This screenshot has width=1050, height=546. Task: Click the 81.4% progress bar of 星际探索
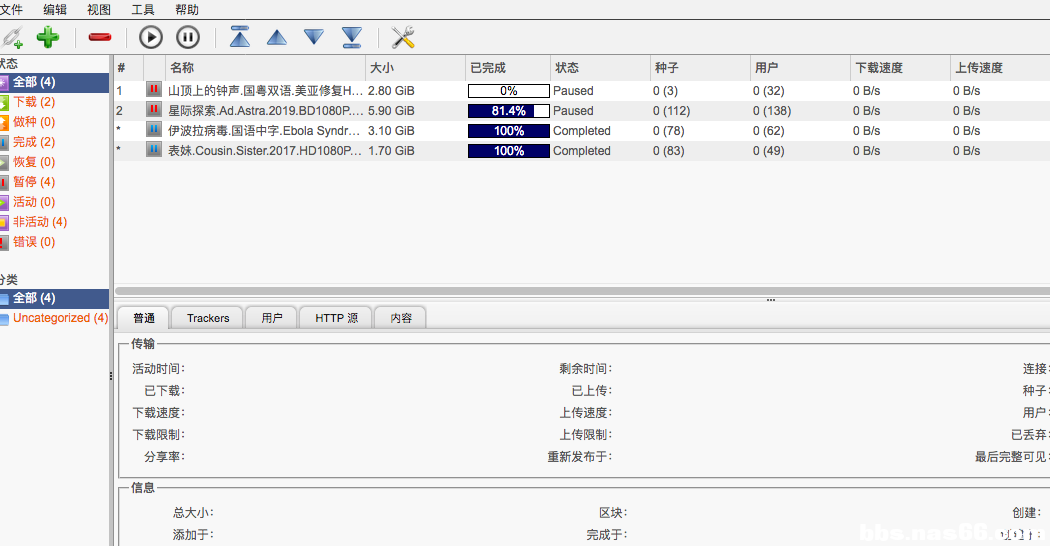(509, 111)
